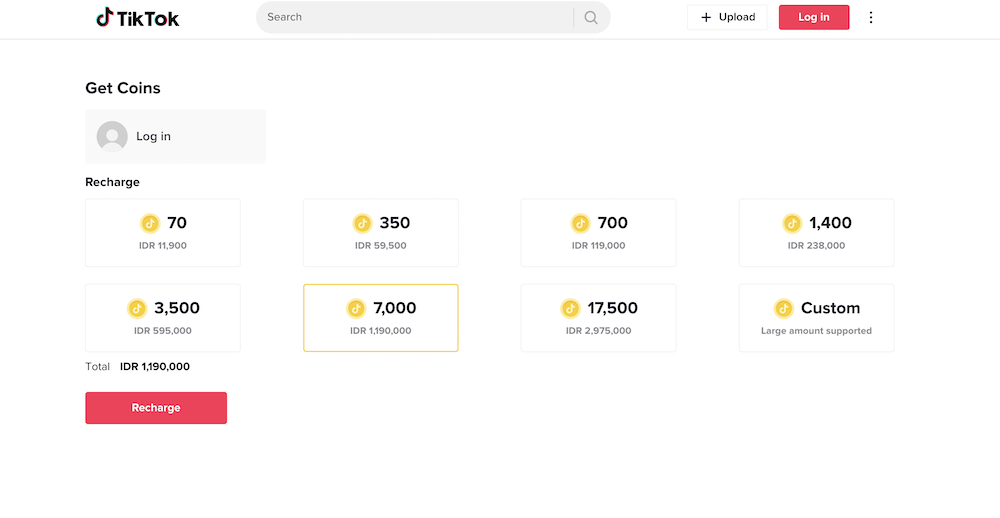Click the coin icon next to 3,500
1000x518 pixels.
(137, 309)
